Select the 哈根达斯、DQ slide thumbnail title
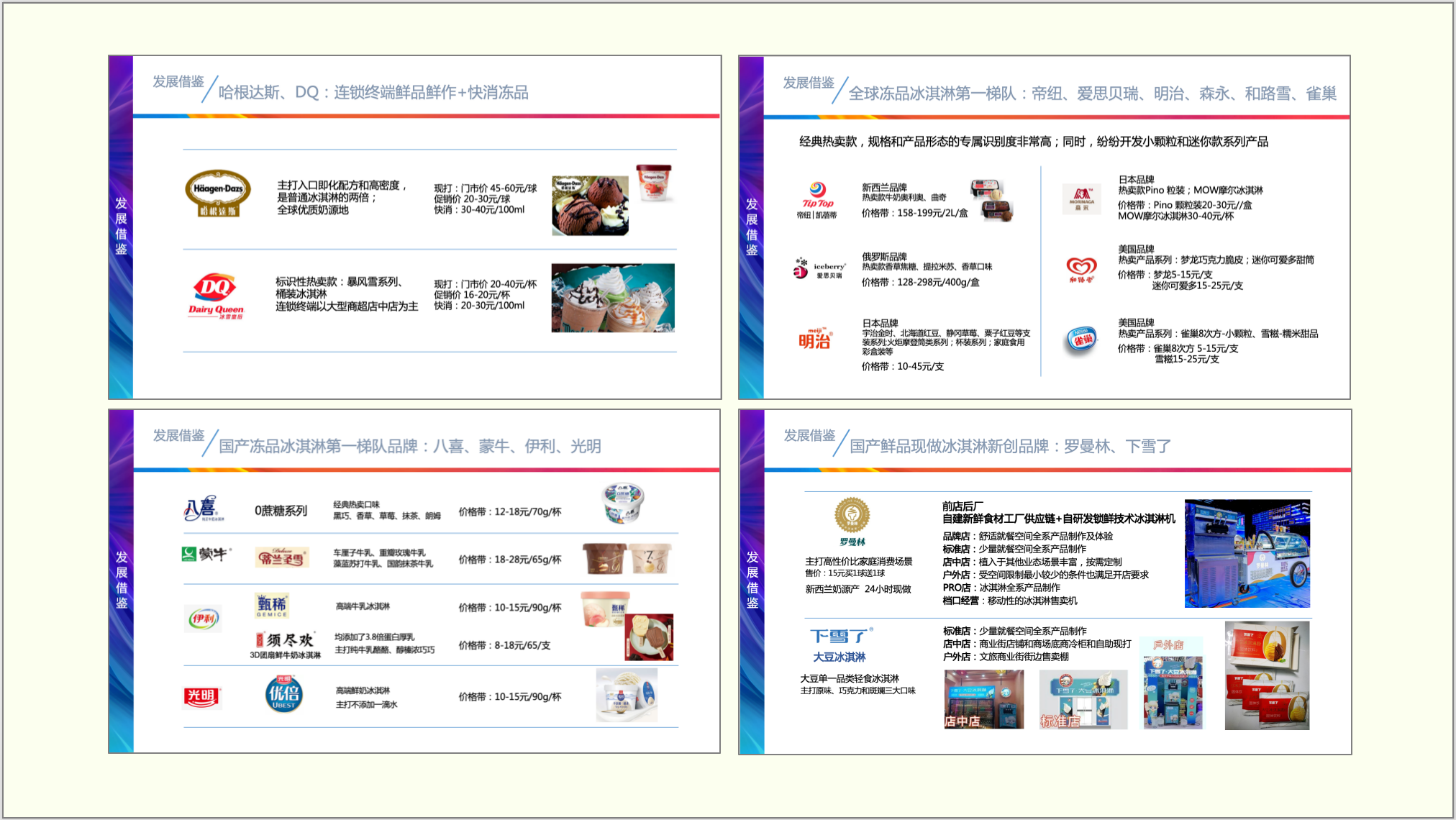The width and height of the screenshot is (1456, 820). point(373,93)
